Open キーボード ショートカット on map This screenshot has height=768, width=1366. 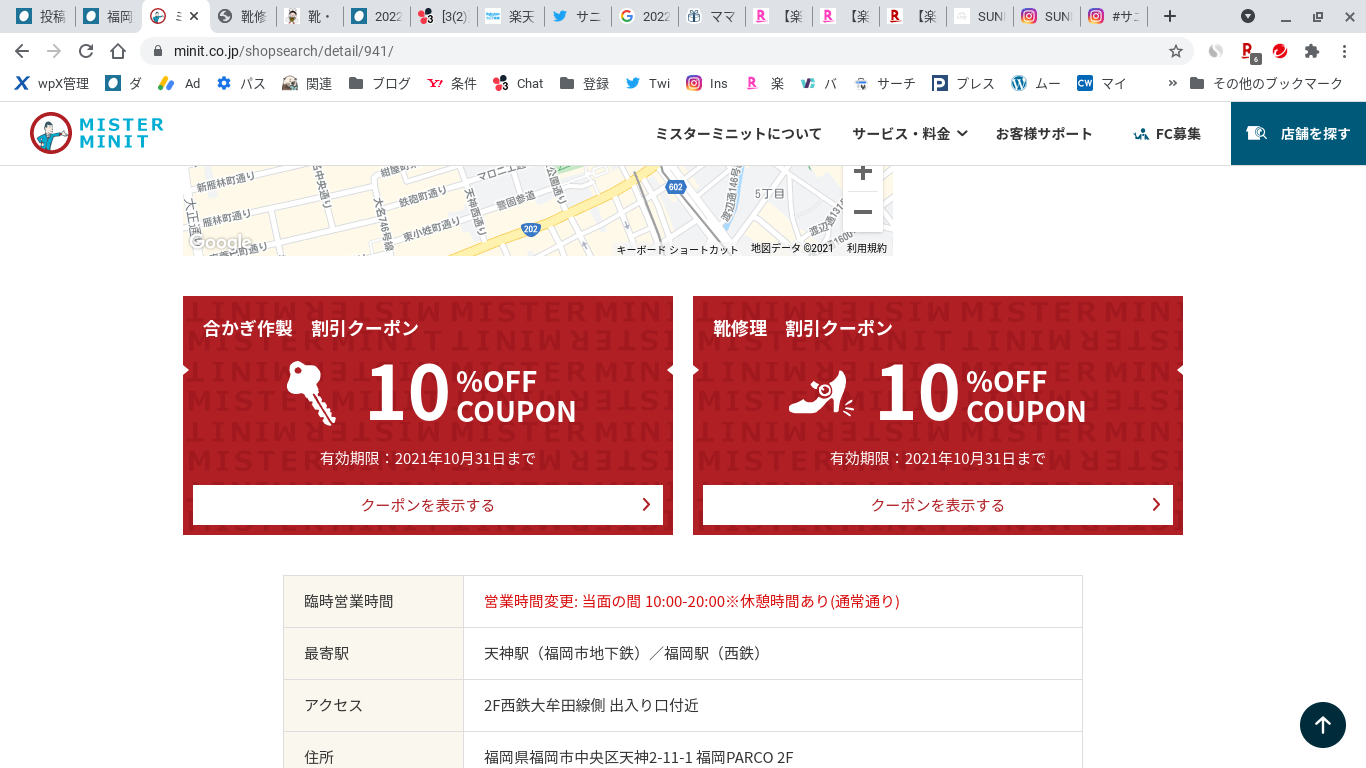point(676,249)
